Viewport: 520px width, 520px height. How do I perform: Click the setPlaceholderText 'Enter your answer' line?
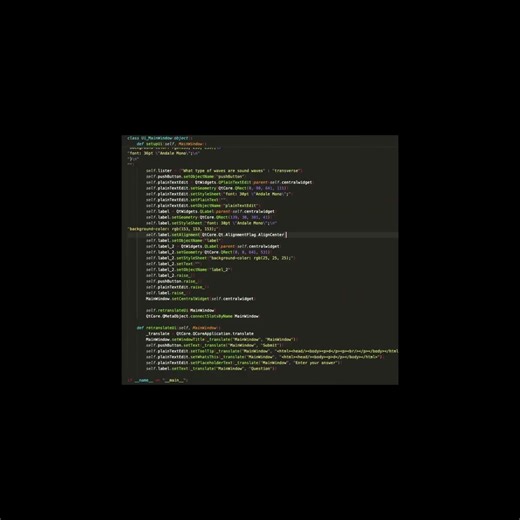[244, 363]
